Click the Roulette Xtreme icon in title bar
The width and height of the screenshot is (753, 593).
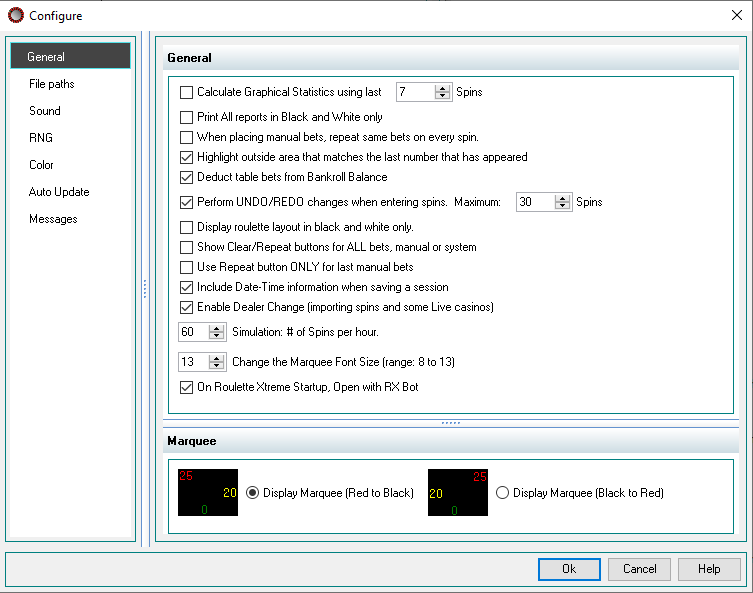(16, 15)
